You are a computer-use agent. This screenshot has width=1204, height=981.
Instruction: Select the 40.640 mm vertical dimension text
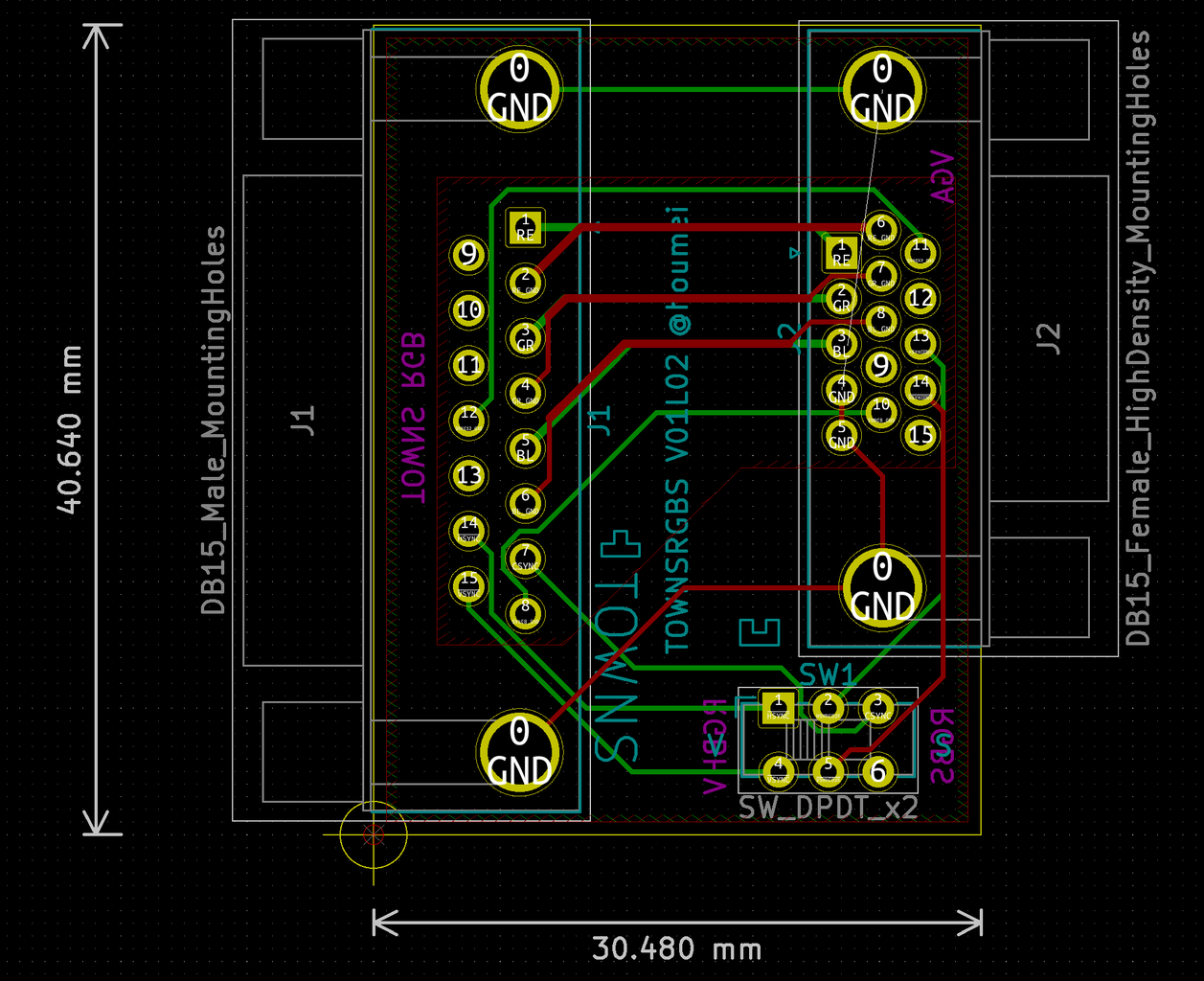click(x=69, y=430)
